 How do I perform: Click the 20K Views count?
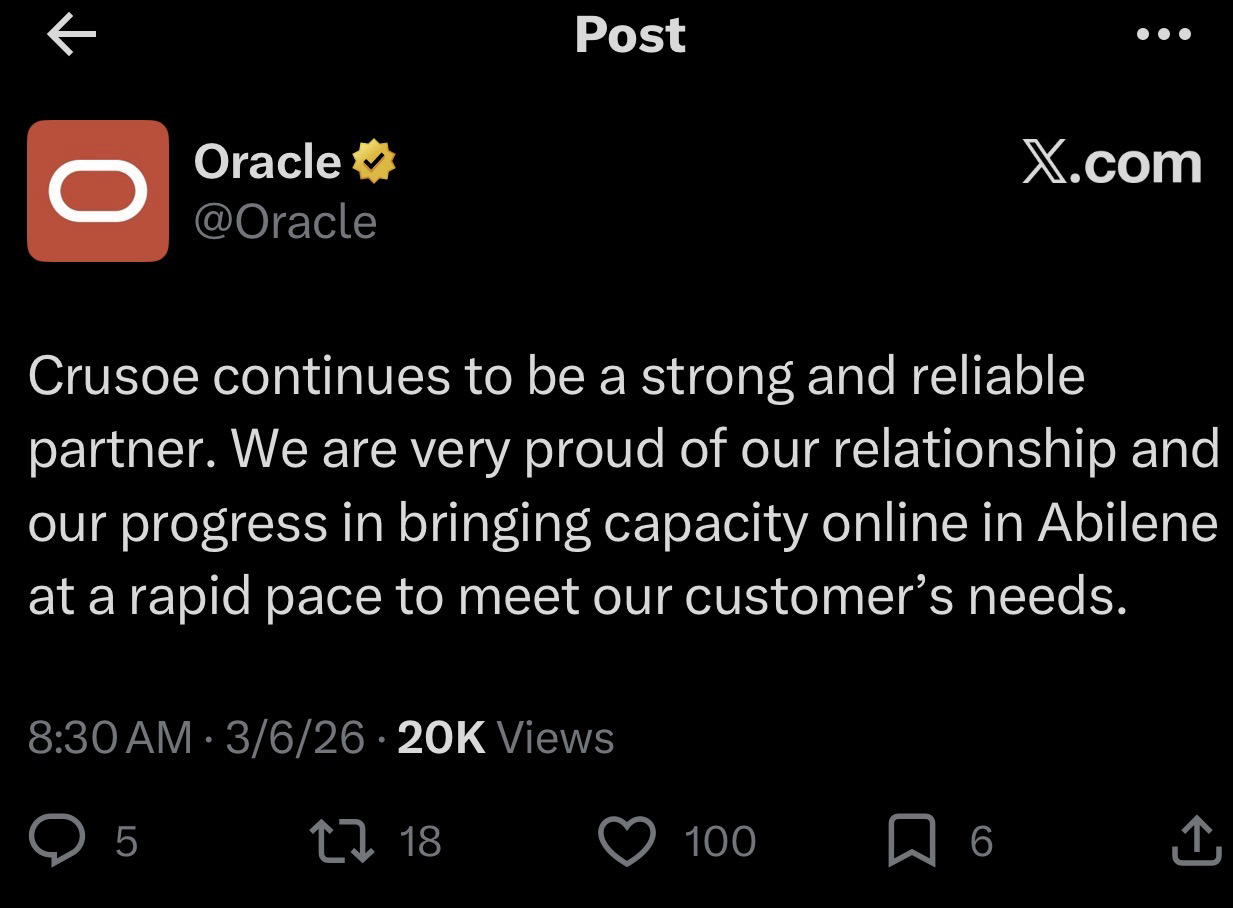point(505,738)
